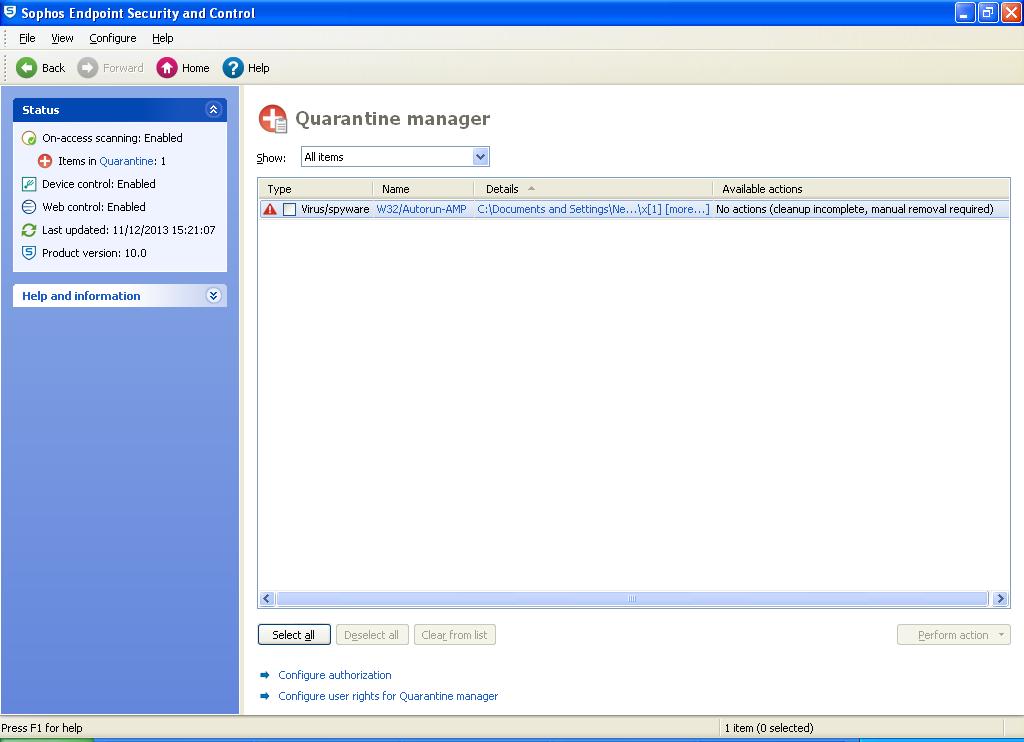Click '1 item (0 selected)' in the status bar
1024x742 pixels.
click(769, 728)
